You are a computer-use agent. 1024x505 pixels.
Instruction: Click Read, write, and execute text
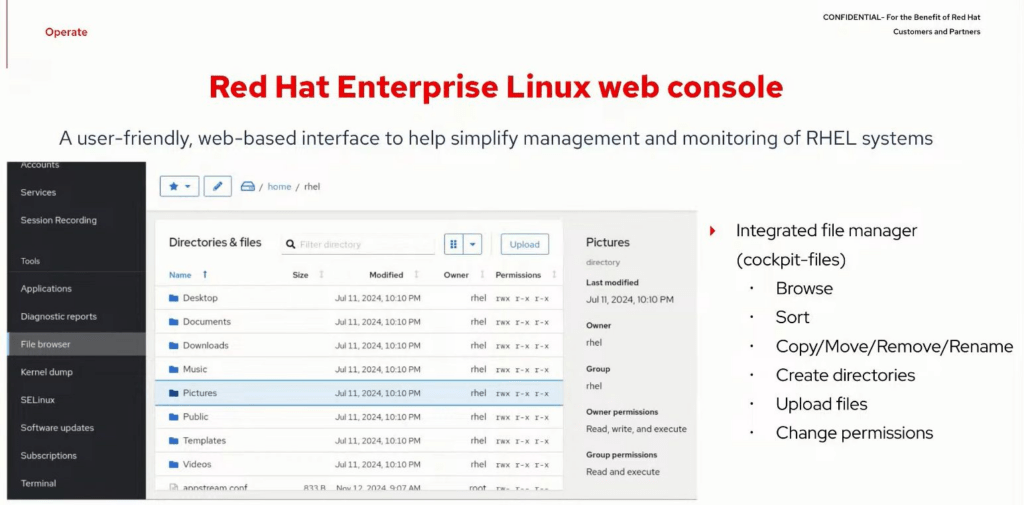pyautogui.click(x=636, y=429)
